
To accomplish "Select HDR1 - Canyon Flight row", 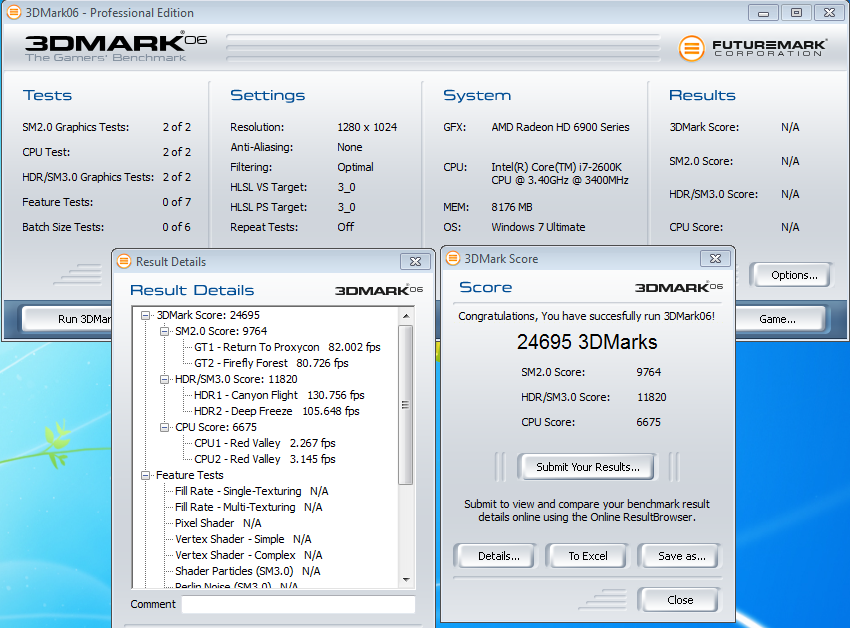I will [279, 395].
